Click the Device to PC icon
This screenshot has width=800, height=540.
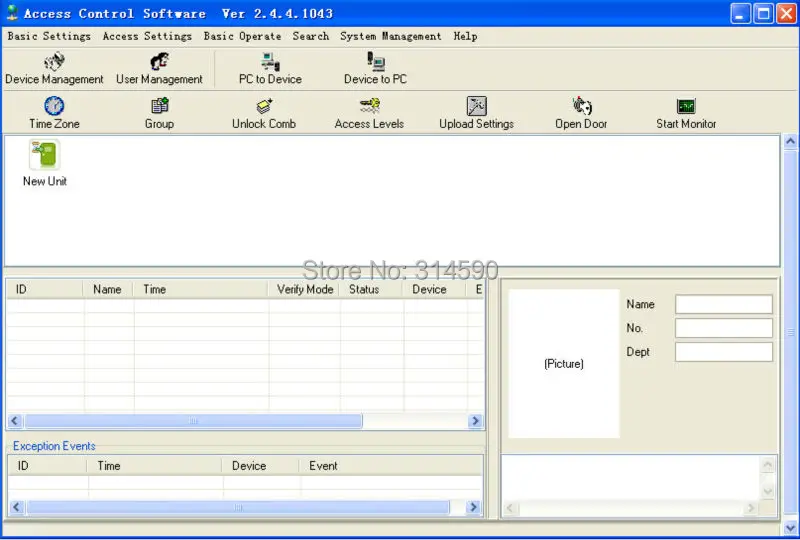376,61
